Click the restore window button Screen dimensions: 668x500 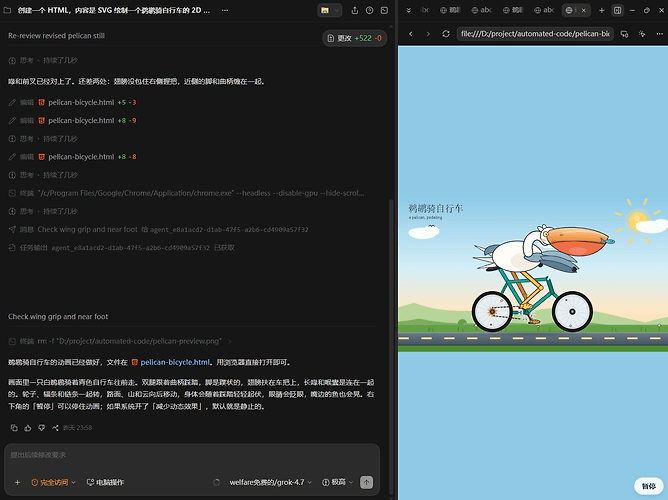(647, 10)
